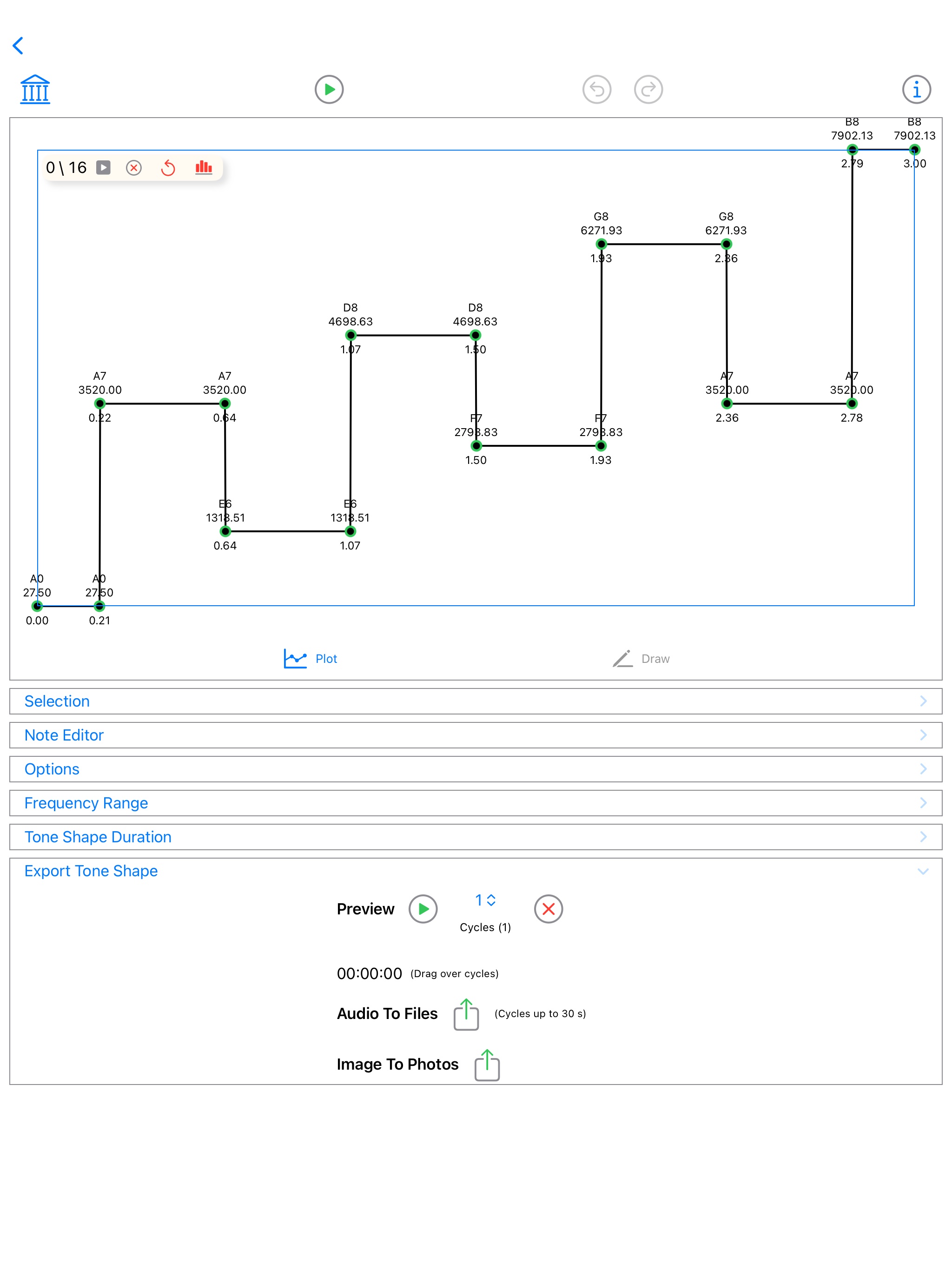Expand the Selection section
The height and width of the screenshot is (1270, 952).
click(476, 701)
